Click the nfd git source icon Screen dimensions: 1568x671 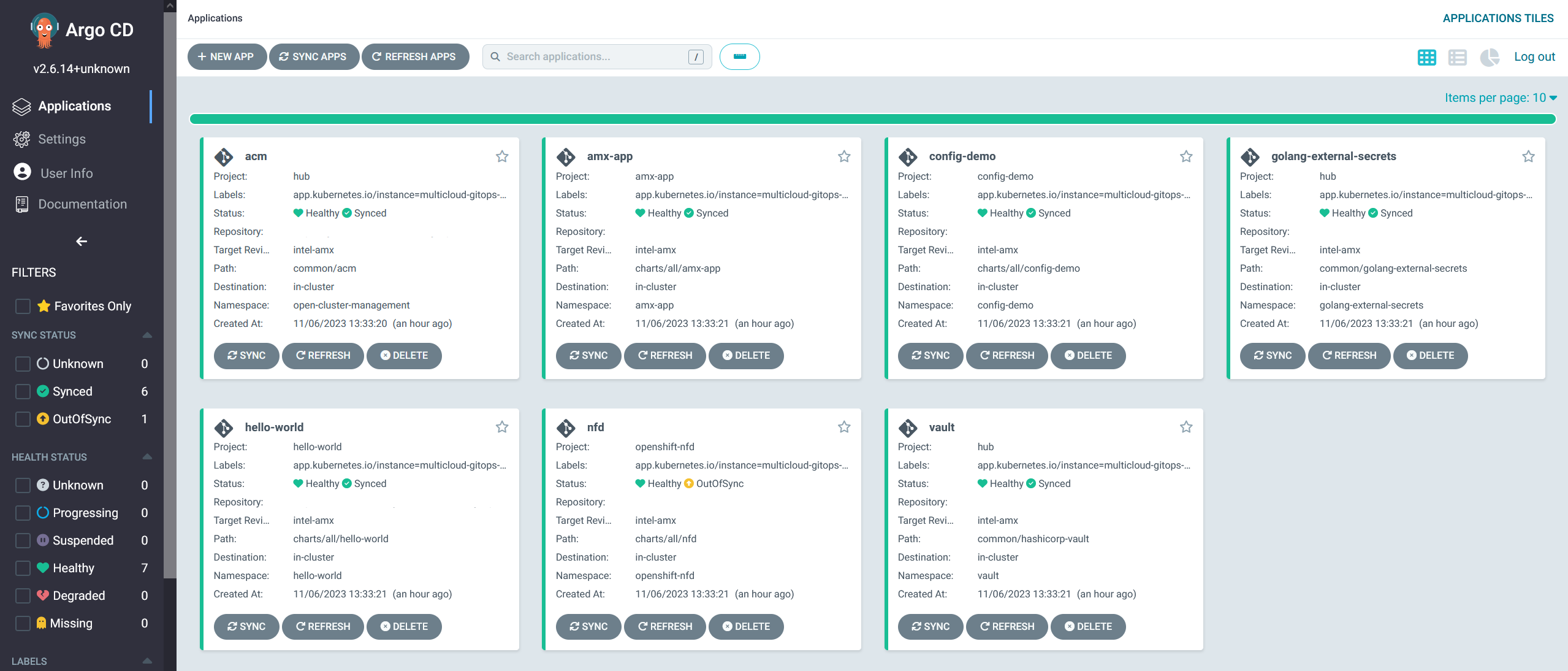[x=566, y=428]
